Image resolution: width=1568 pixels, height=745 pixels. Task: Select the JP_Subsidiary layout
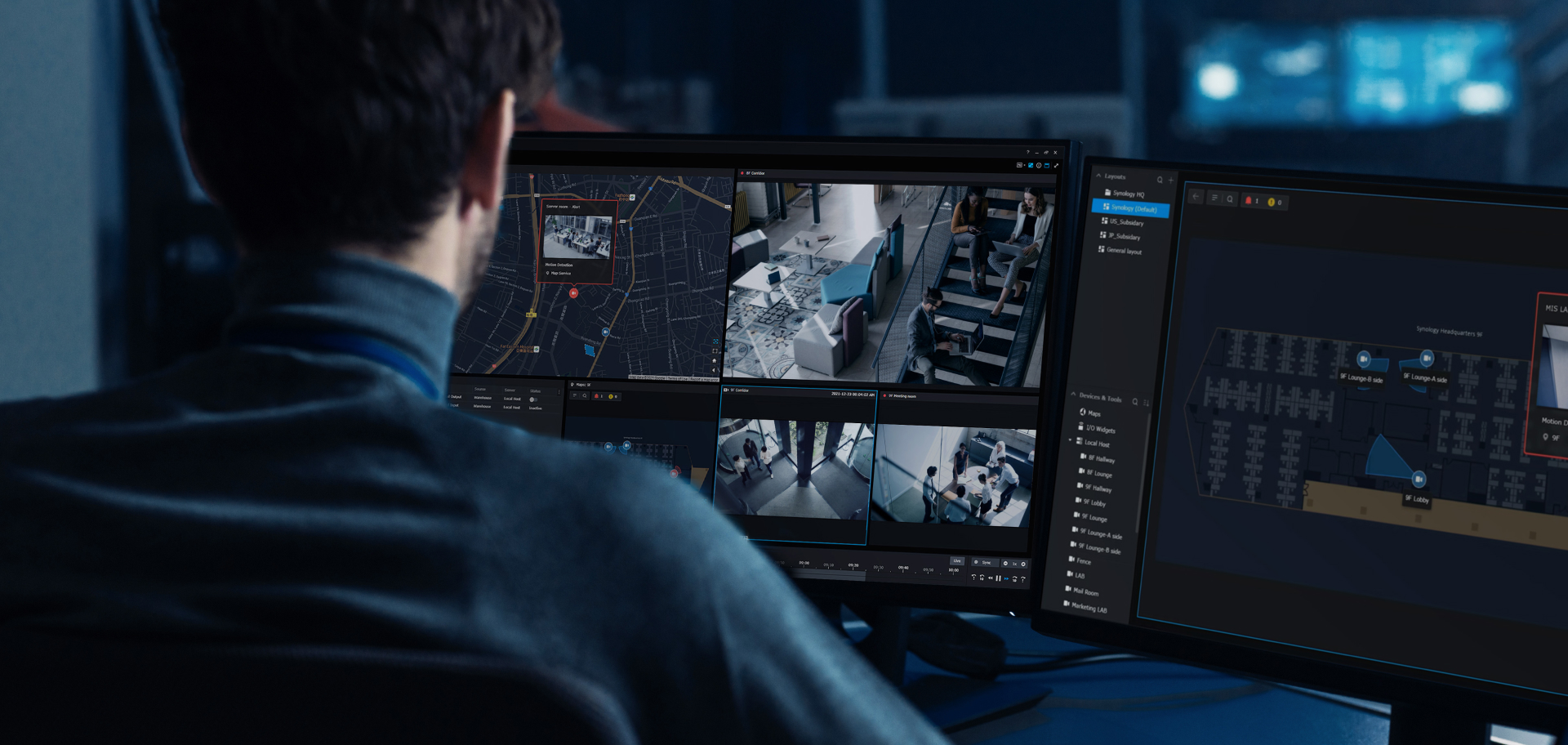1120,236
